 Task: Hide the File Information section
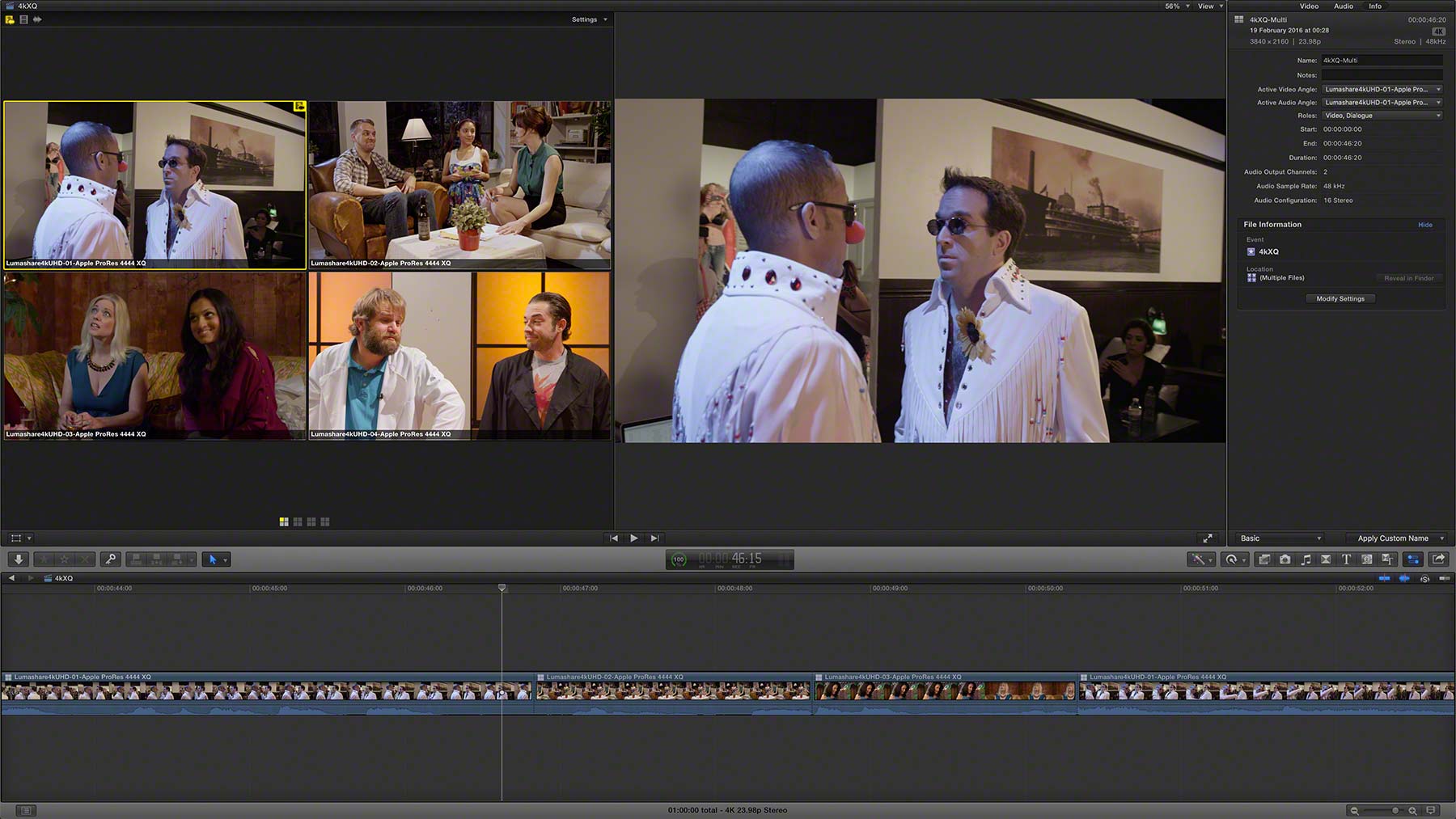point(1425,225)
